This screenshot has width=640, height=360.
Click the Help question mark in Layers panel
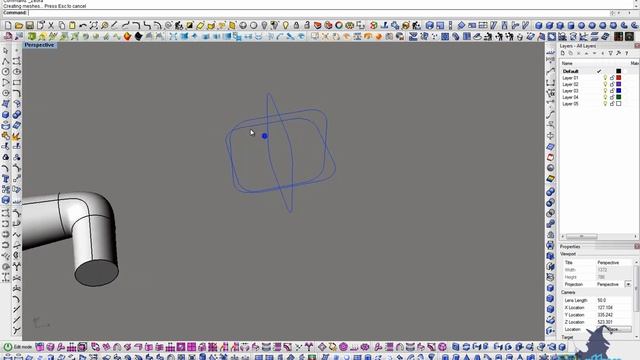[627, 53]
